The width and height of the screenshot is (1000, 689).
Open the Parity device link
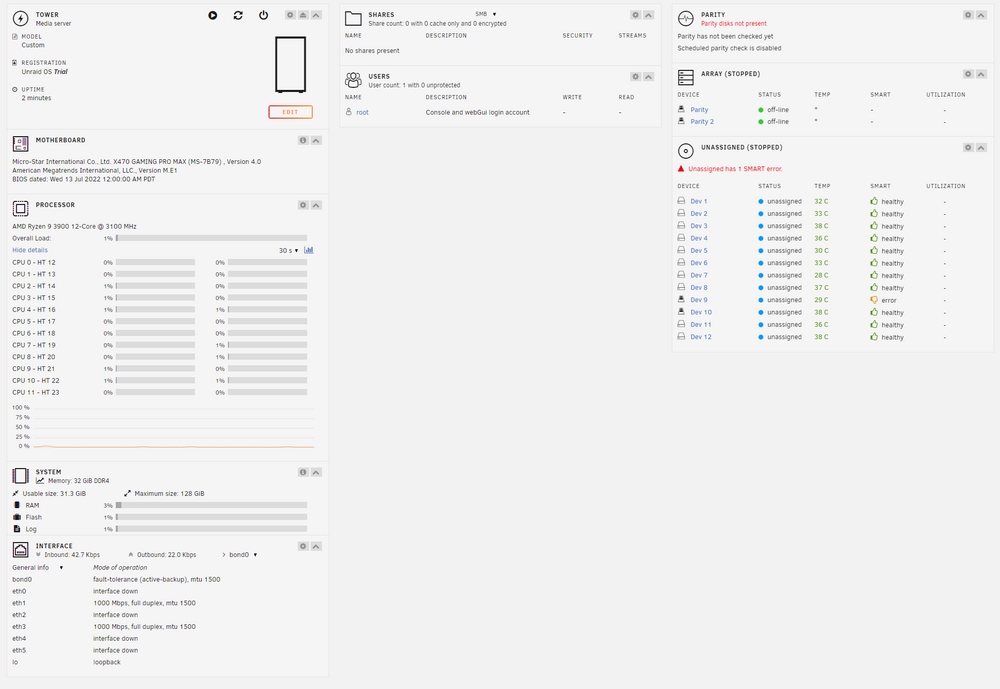[x=699, y=110]
